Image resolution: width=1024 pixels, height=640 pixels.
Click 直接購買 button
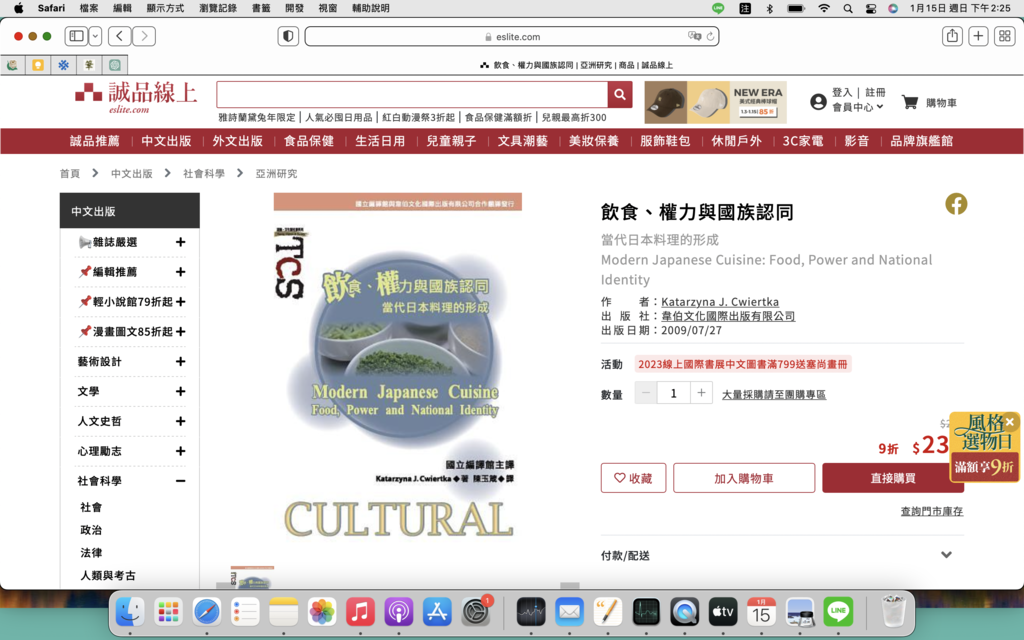tap(893, 478)
